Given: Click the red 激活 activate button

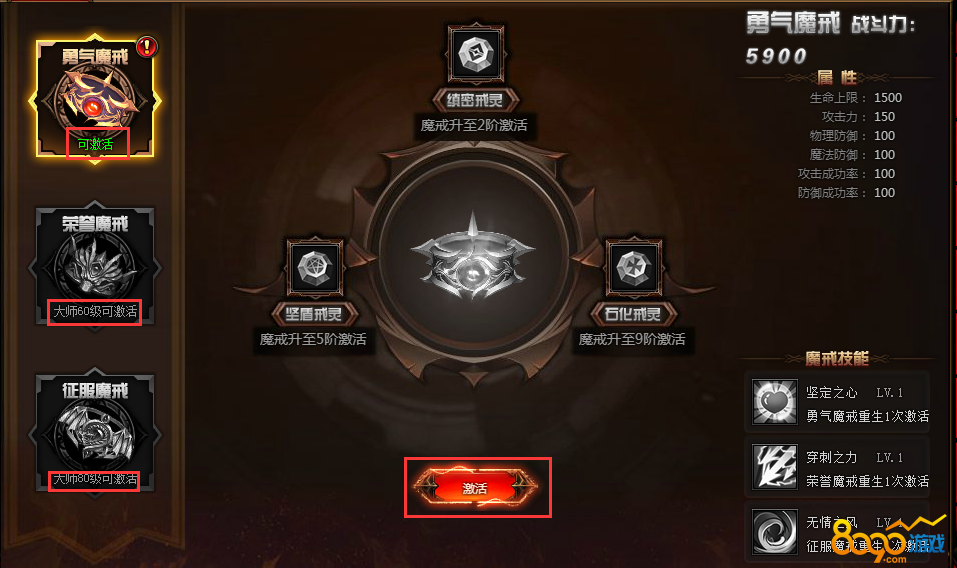Looking at the screenshot, I should coord(476,487).
